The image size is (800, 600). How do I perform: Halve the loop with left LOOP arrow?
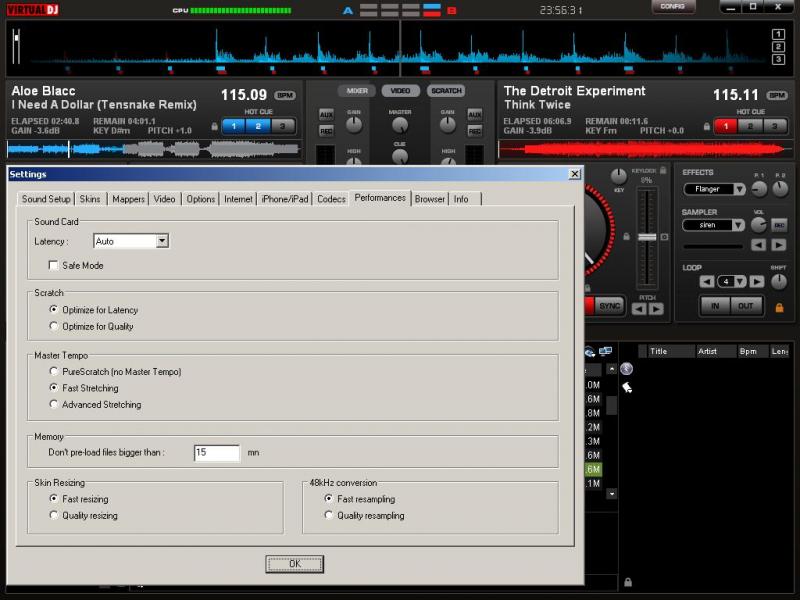tap(707, 282)
